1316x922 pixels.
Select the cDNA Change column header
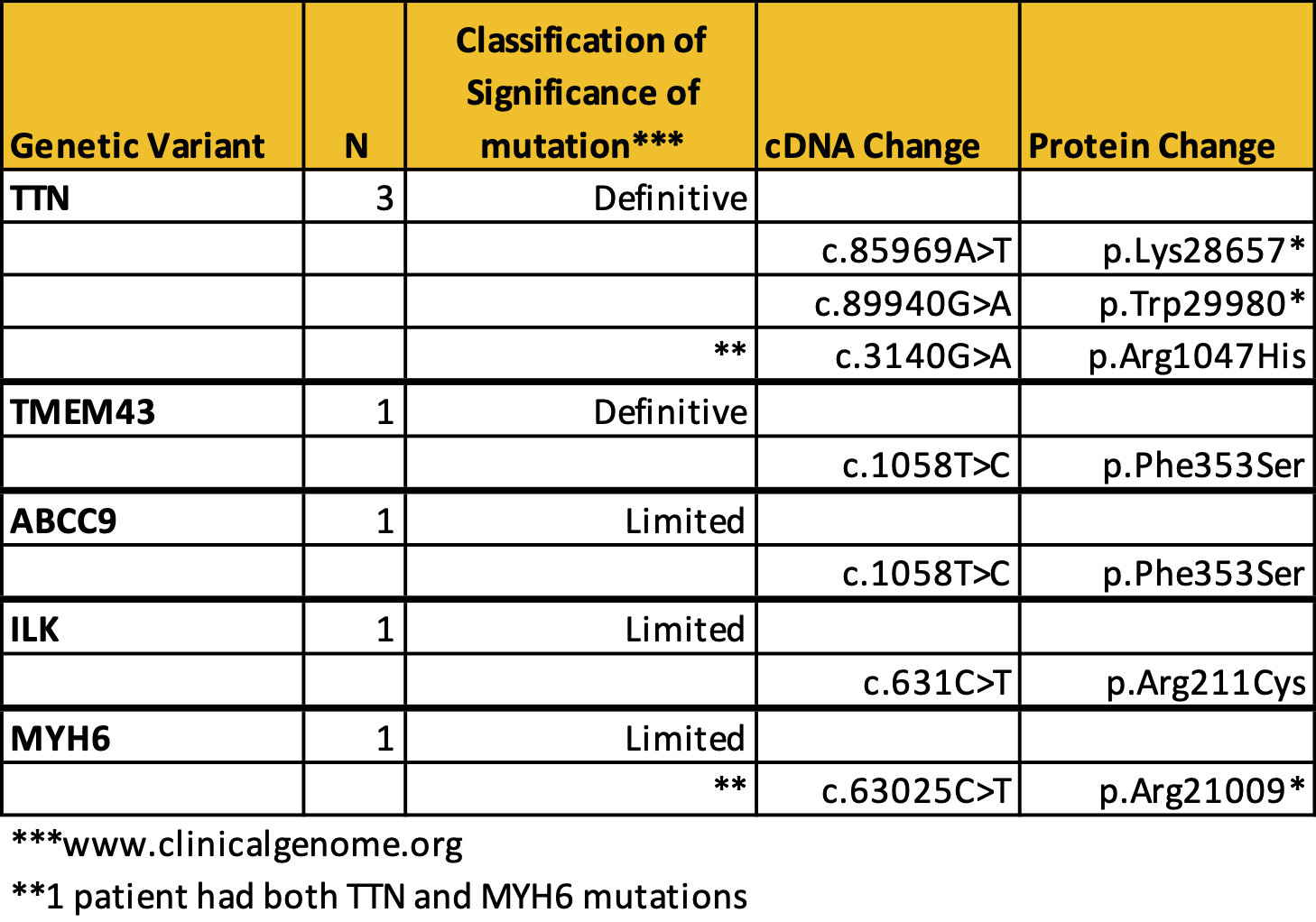872,145
